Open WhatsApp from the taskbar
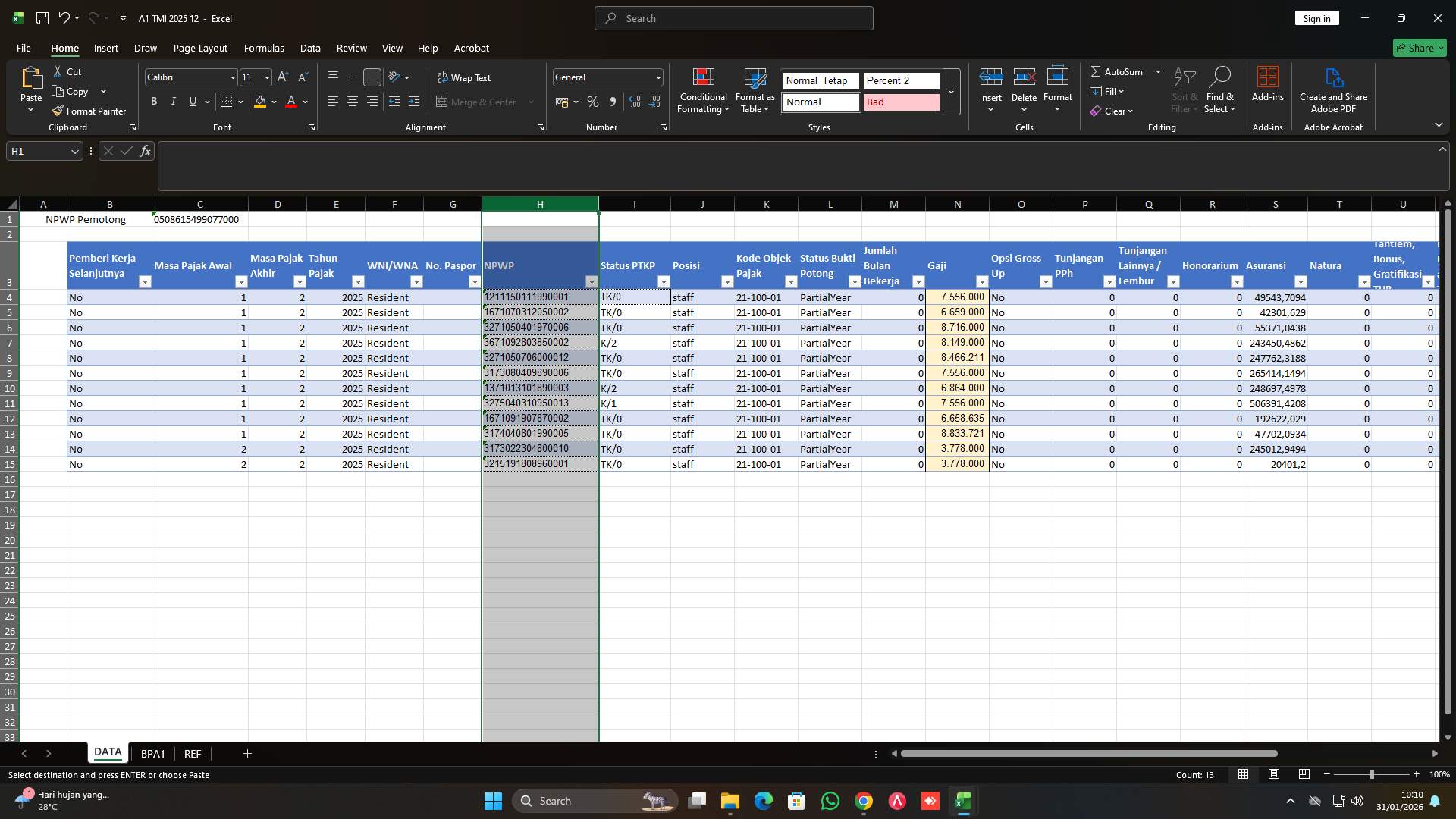Screen dimensions: 1456x819 (x=830, y=801)
